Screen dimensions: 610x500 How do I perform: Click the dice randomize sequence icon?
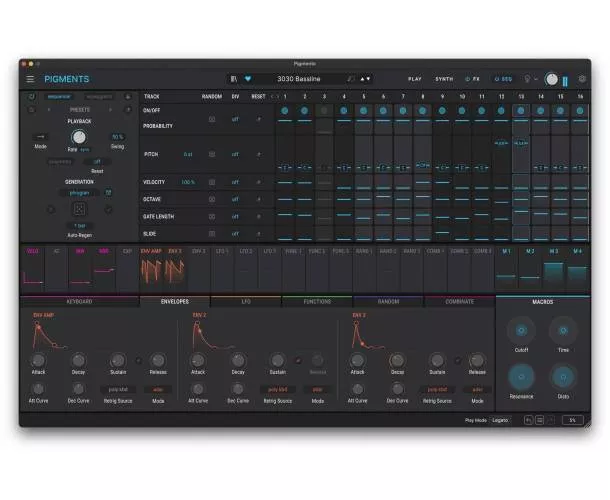[79, 210]
